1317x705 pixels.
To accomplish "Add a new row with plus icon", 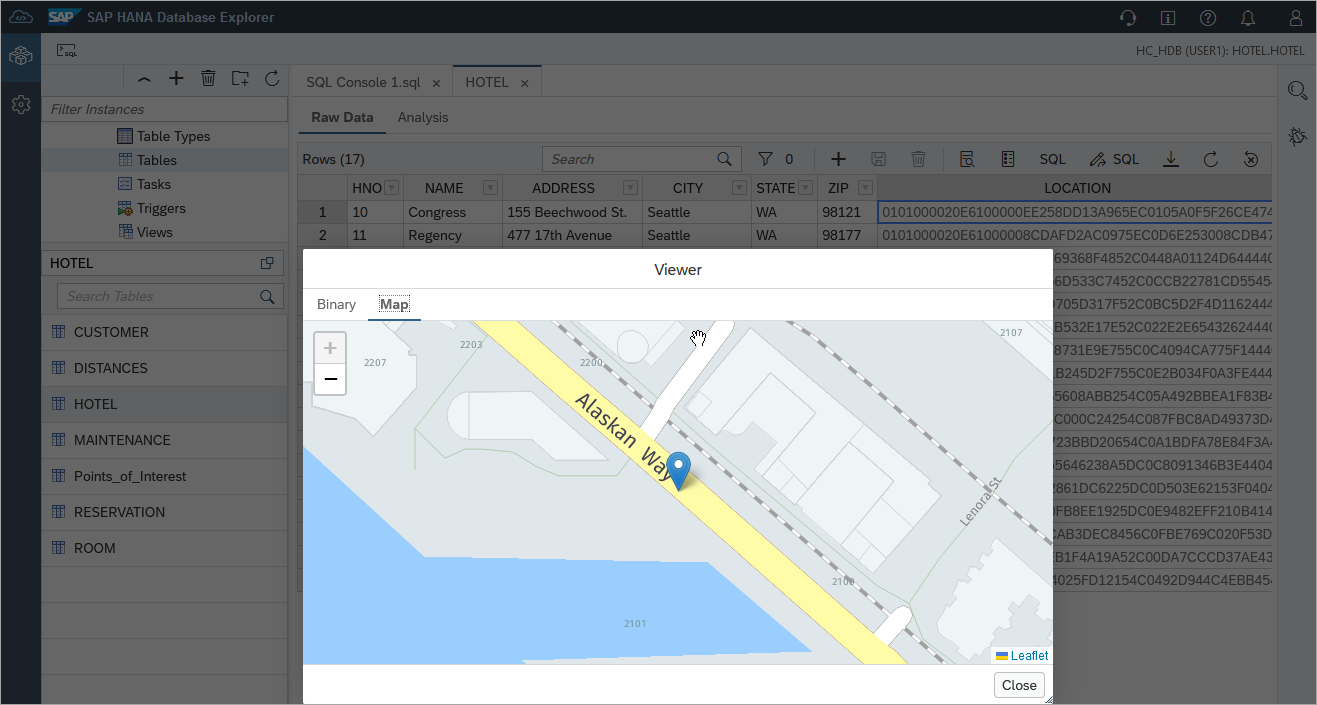I will click(839, 159).
